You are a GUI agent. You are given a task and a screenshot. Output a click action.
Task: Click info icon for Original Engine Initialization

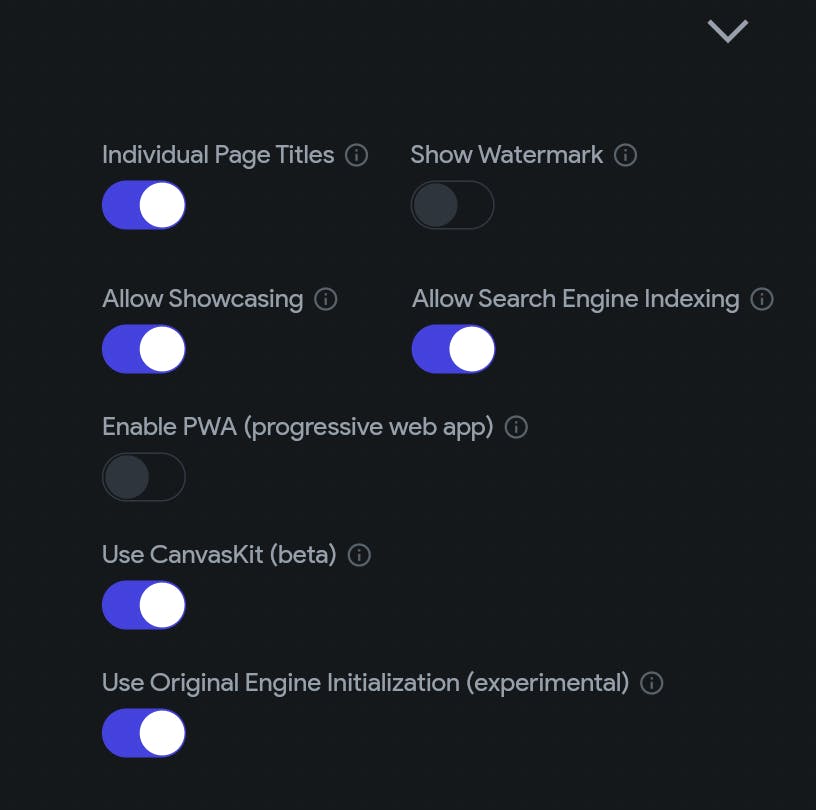652,683
